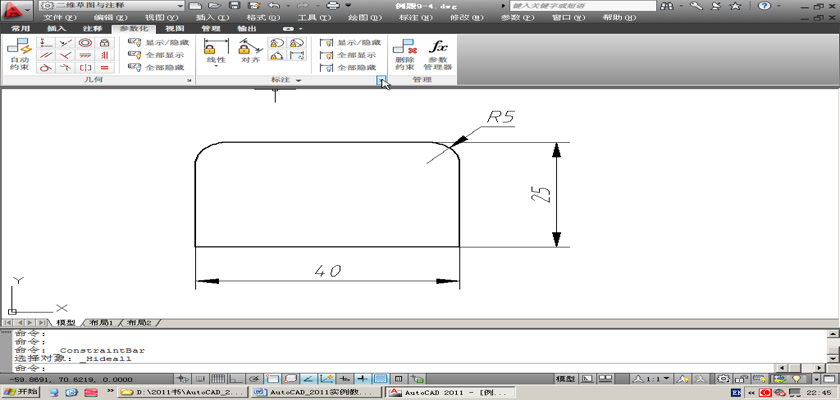Image resolution: width=840 pixels, height=400 pixels.
Task: Select the Vertical constraint icon
Action: tap(104, 55)
